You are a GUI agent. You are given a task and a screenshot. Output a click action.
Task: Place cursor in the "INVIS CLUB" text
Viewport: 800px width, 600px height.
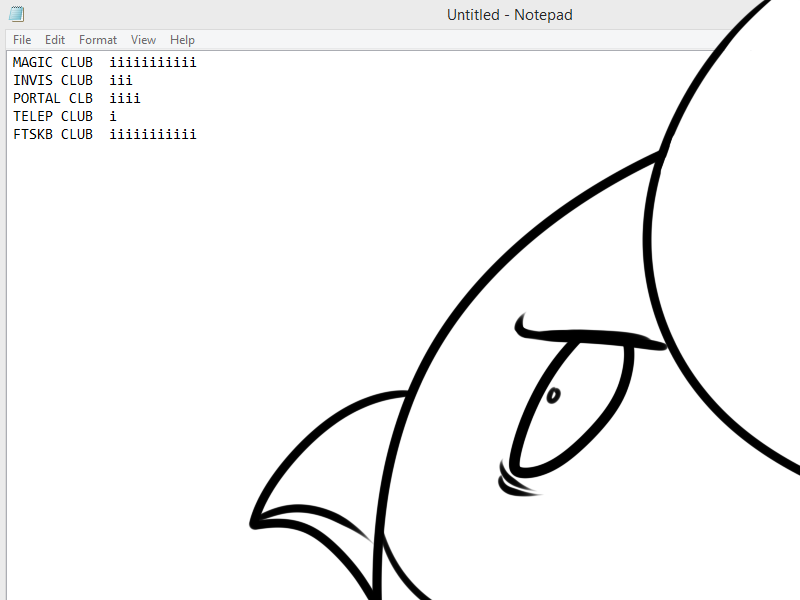pyautogui.click(x=52, y=81)
